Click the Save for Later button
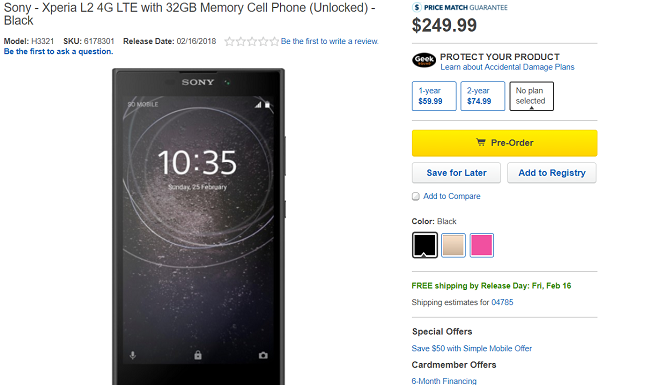The image size is (650, 385). (456, 173)
